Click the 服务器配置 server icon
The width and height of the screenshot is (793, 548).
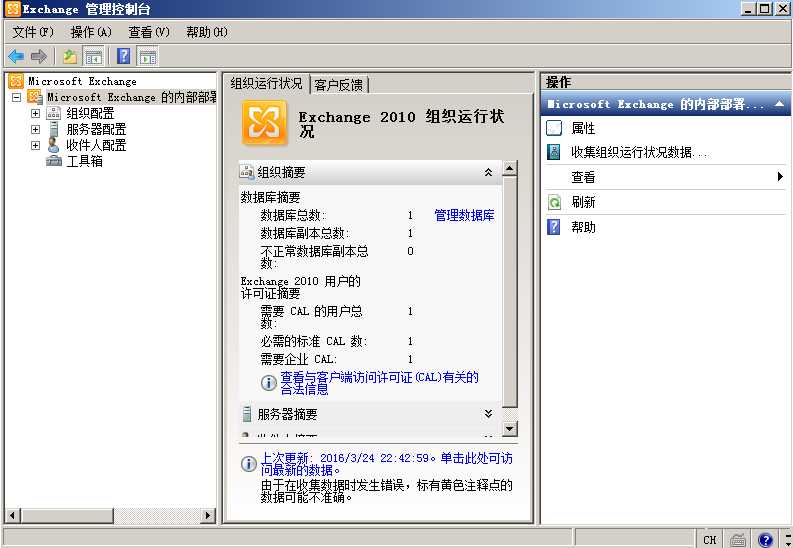54,129
